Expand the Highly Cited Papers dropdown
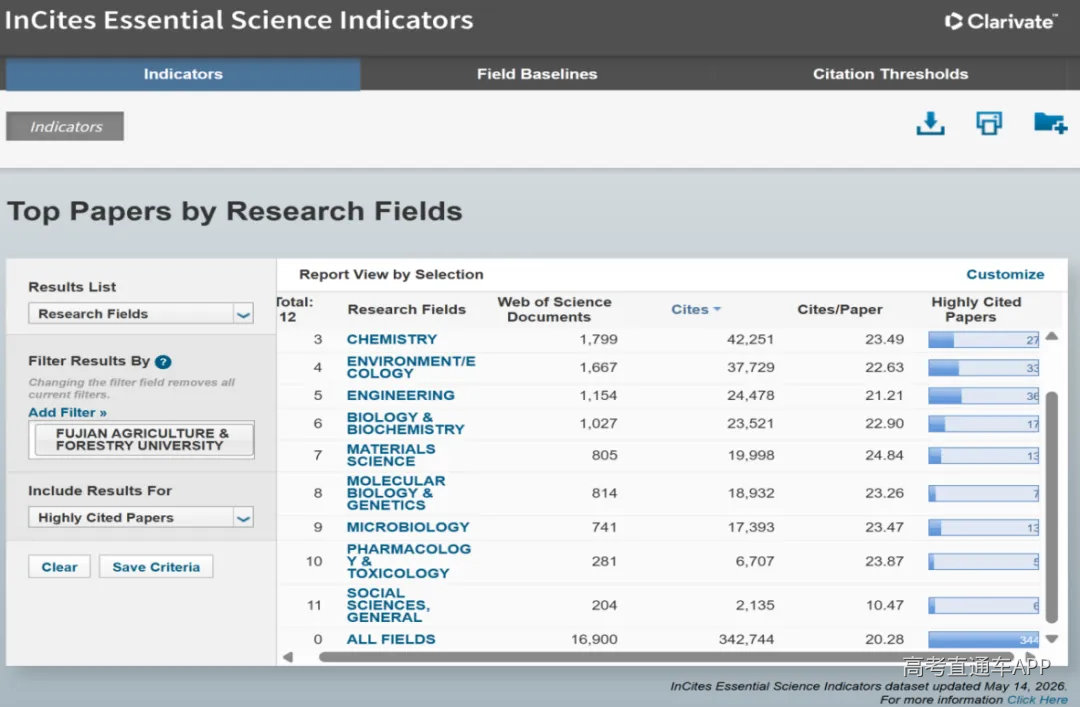1080x707 pixels. (x=141, y=518)
